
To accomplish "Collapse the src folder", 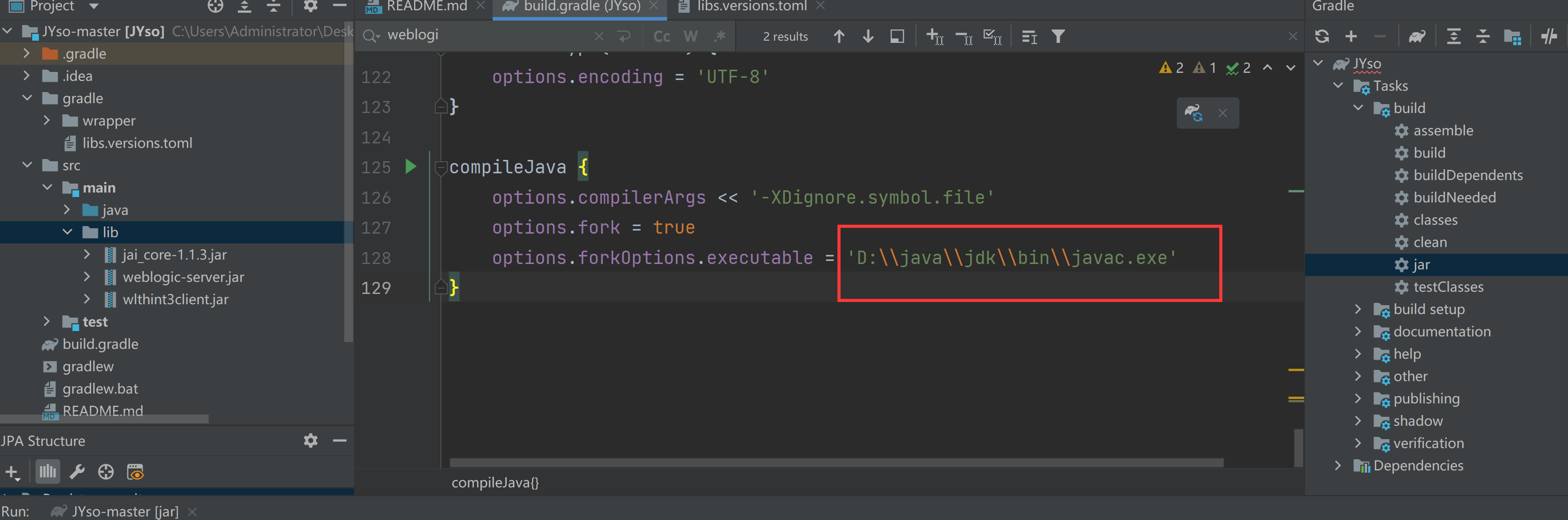I will click(x=27, y=165).
